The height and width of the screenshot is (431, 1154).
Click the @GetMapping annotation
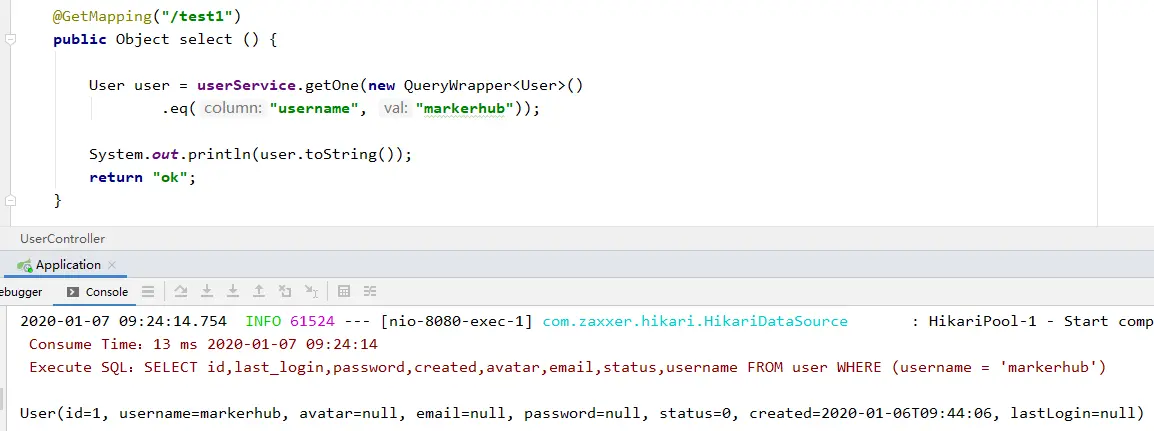click(102, 15)
